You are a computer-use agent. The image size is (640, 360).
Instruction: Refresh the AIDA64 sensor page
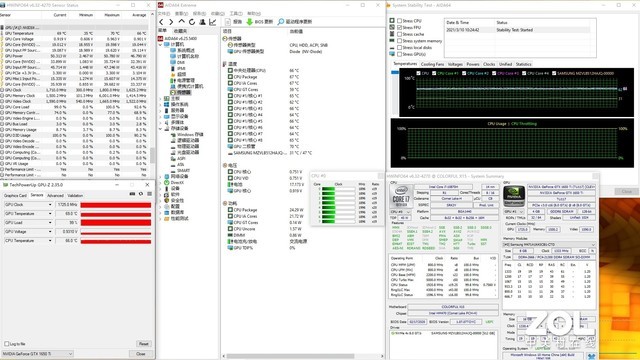pyautogui.click(x=192, y=22)
